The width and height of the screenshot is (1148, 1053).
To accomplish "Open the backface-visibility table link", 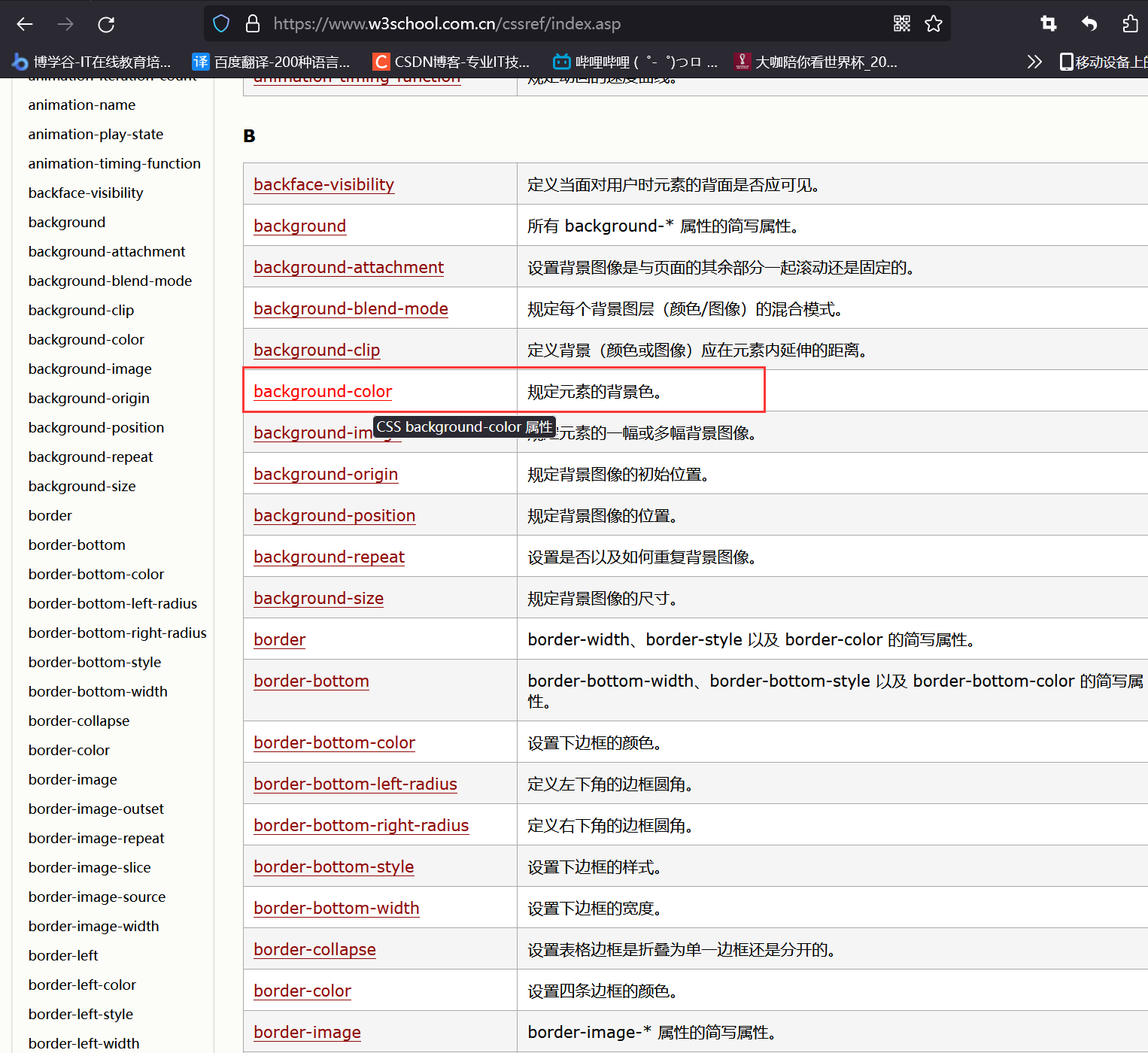I will (x=323, y=184).
